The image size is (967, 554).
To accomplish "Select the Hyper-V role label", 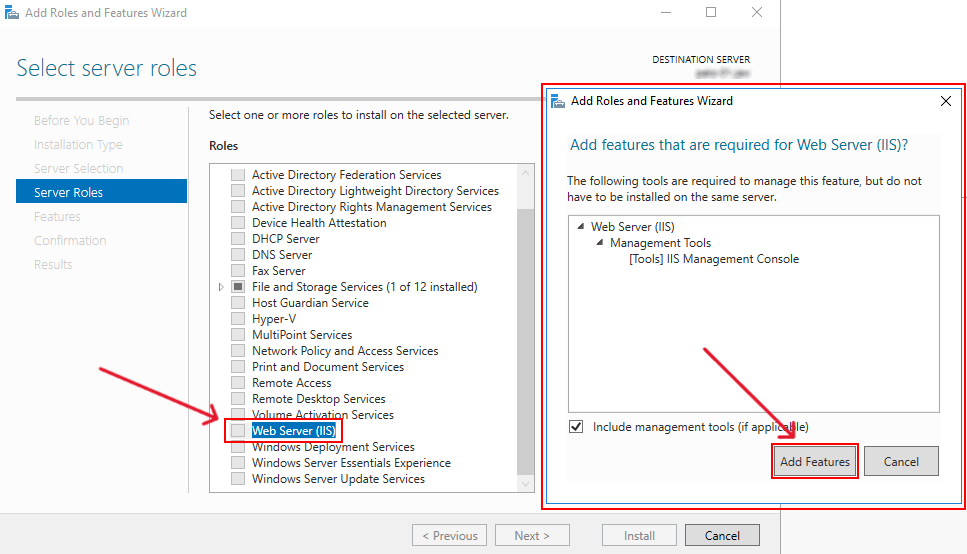I will point(274,319).
